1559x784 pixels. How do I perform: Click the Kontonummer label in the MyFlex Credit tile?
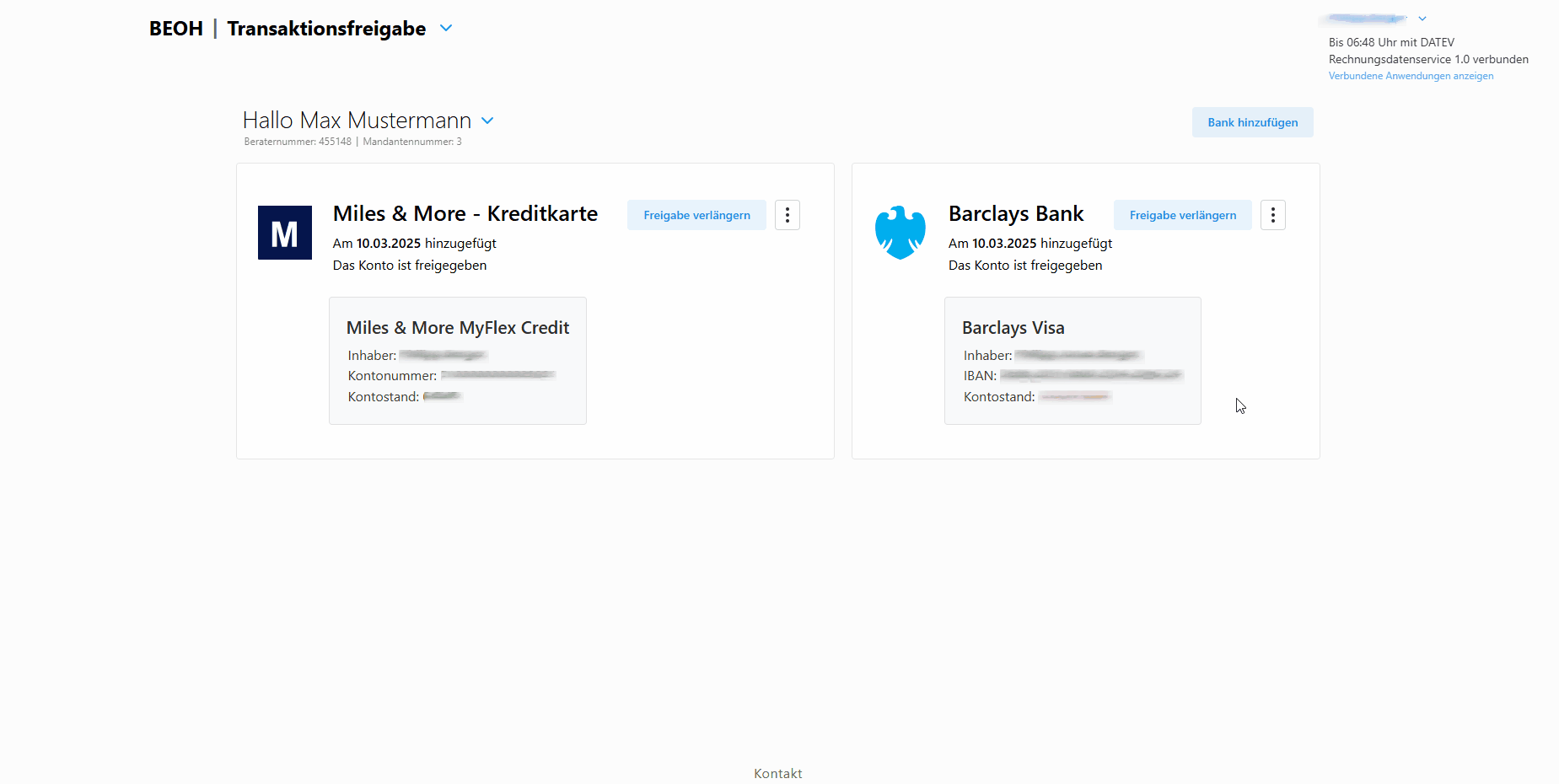(x=392, y=376)
